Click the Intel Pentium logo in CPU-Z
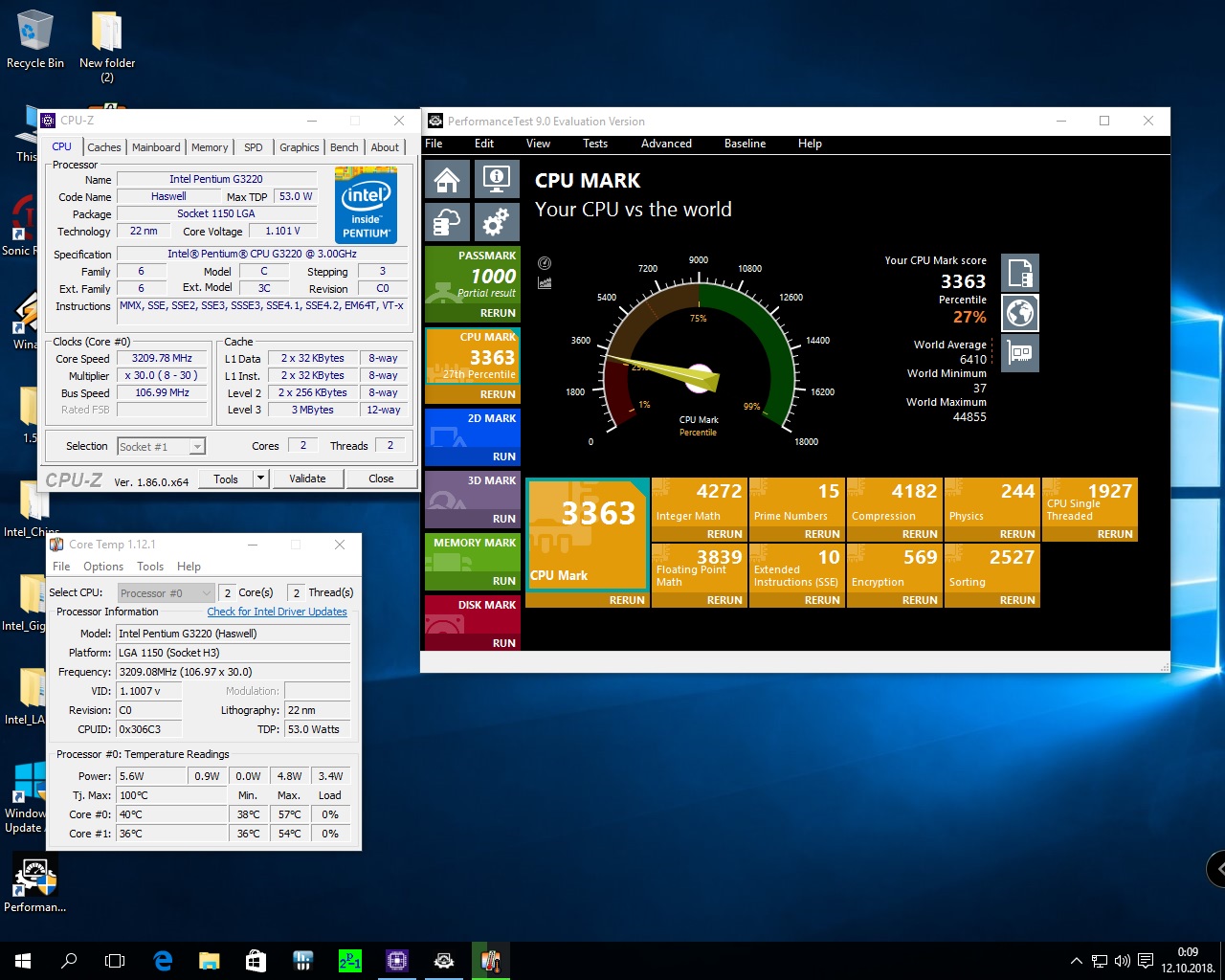The width and height of the screenshot is (1225, 980). [x=366, y=205]
